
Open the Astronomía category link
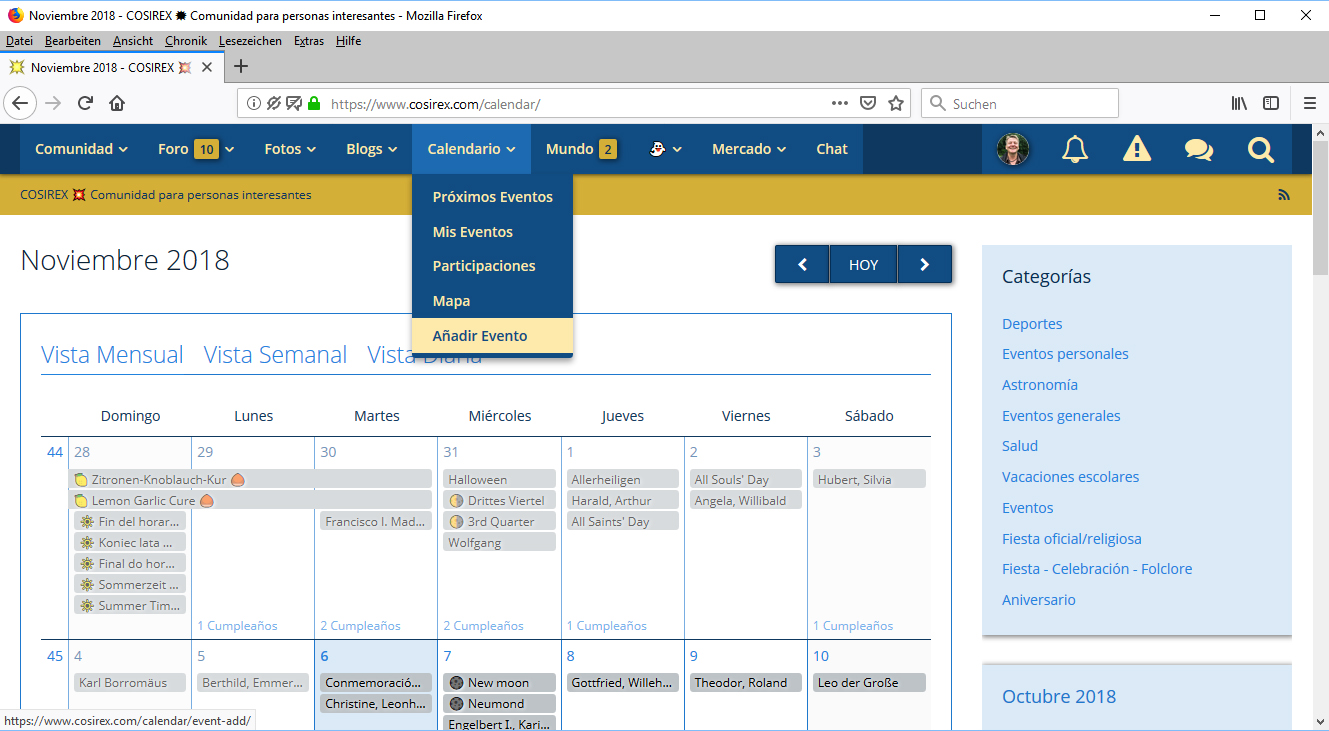point(1039,385)
